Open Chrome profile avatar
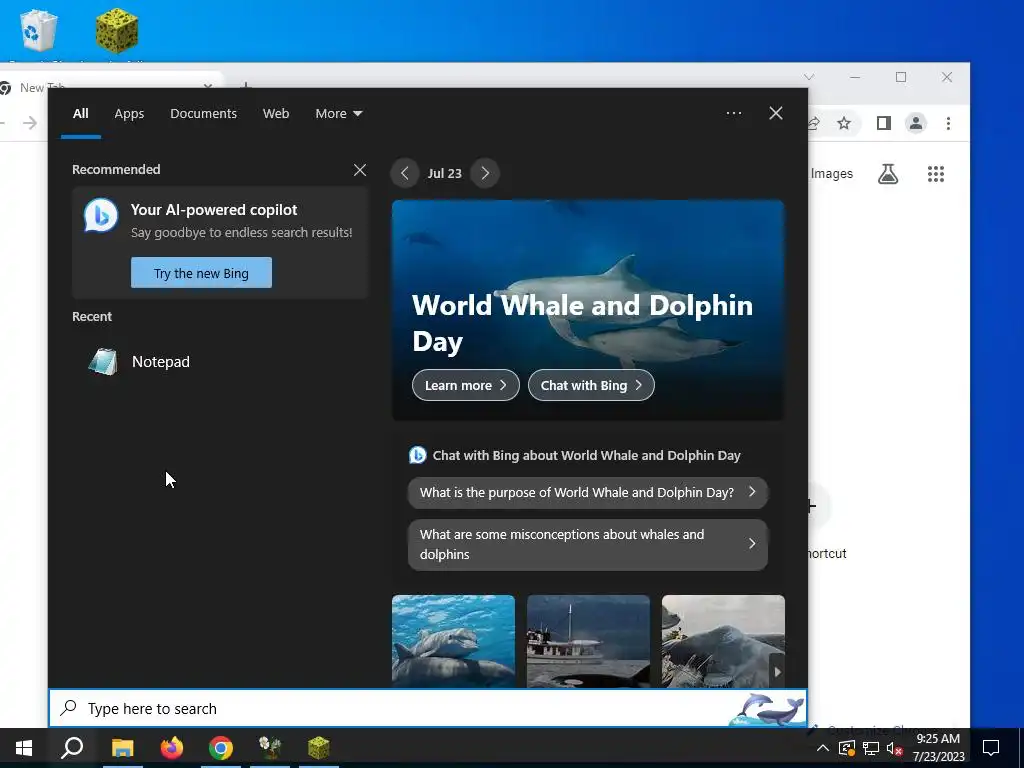Image resolution: width=1024 pixels, height=768 pixels. pyautogui.click(x=916, y=123)
